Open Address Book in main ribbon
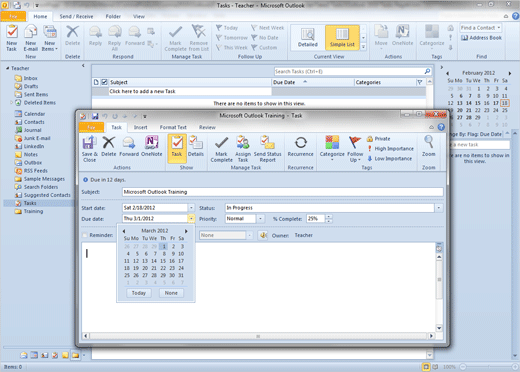The height and width of the screenshot is (372, 520). 481,38
